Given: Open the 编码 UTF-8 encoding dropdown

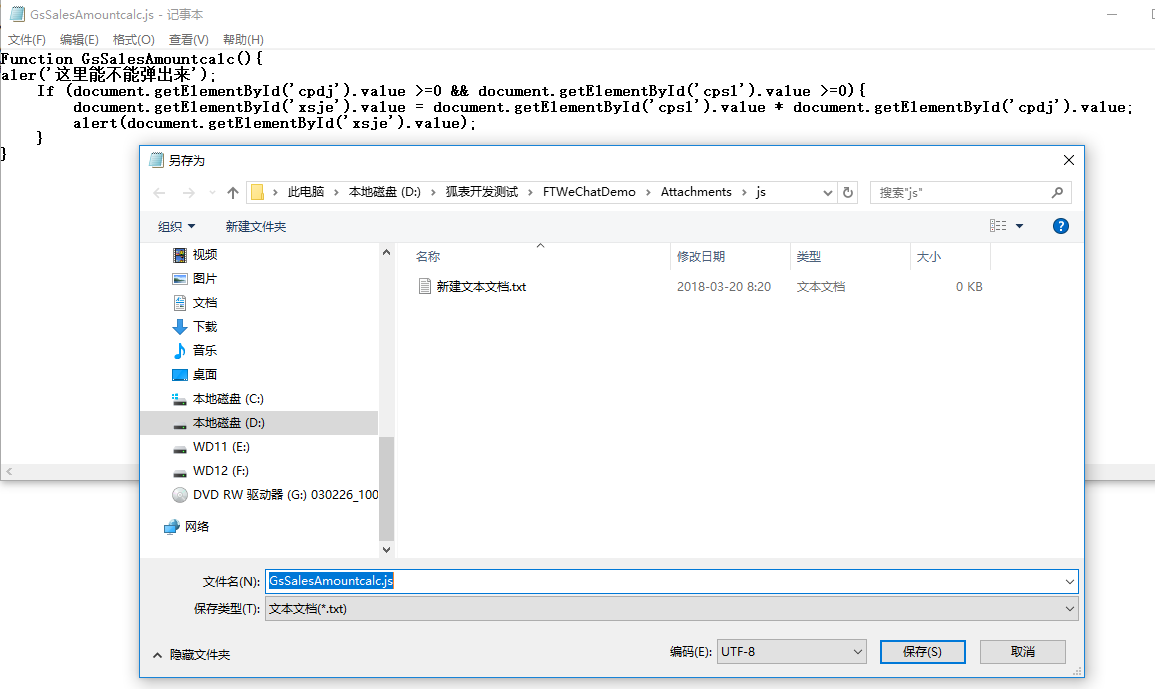Looking at the screenshot, I should point(791,652).
